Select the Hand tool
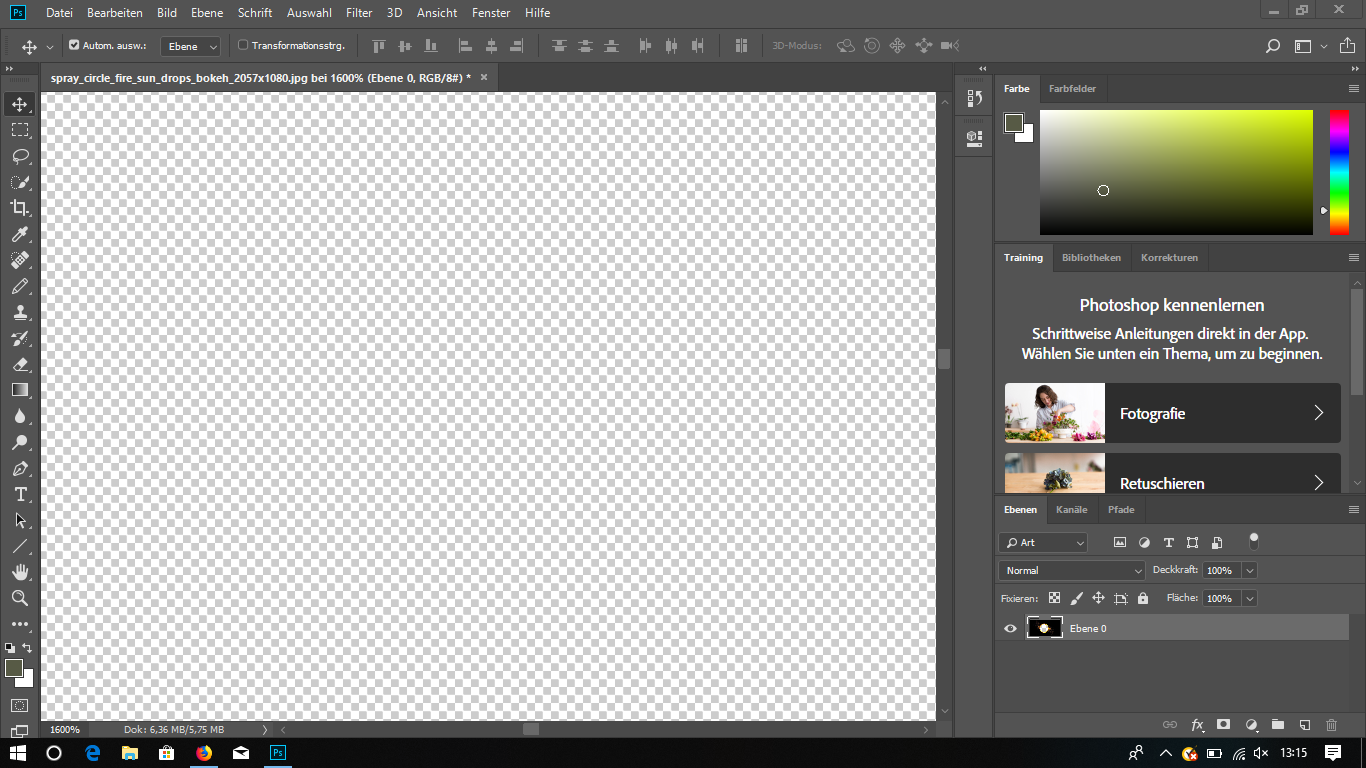 pyautogui.click(x=20, y=572)
